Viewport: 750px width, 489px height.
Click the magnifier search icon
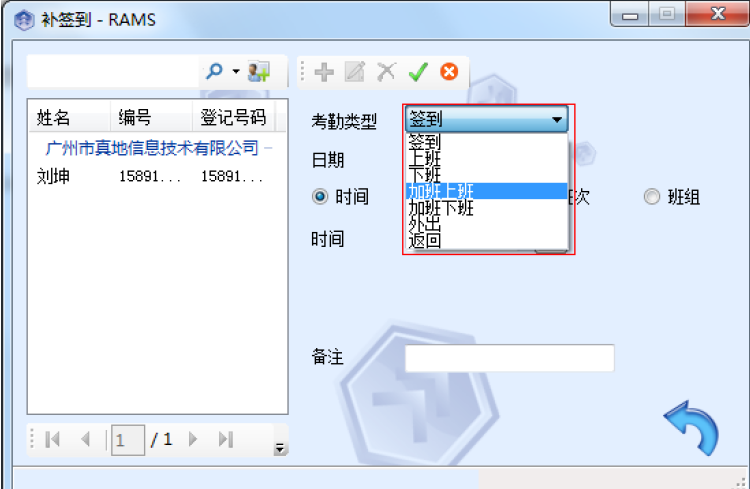click(214, 71)
